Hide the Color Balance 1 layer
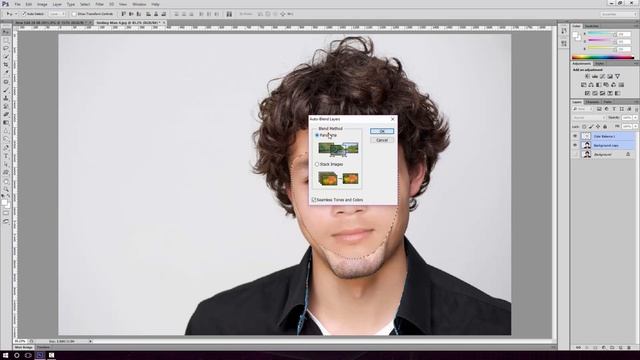Viewport: 640px width, 360px height. (x=575, y=136)
